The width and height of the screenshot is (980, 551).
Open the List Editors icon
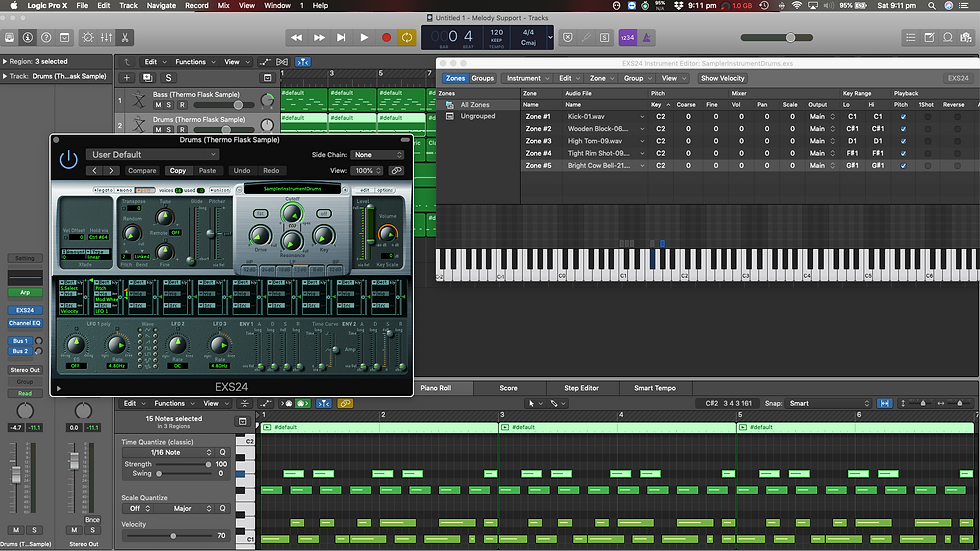tap(911, 37)
